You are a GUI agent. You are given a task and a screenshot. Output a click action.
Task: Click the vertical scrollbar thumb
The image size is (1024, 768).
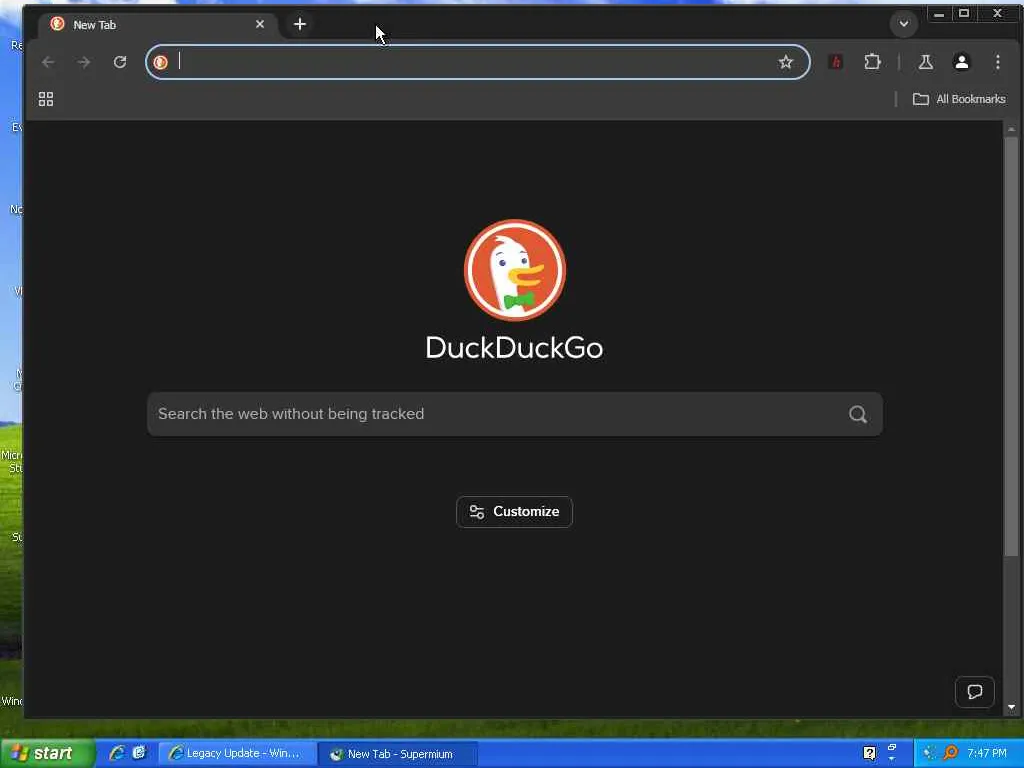[1012, 346]
